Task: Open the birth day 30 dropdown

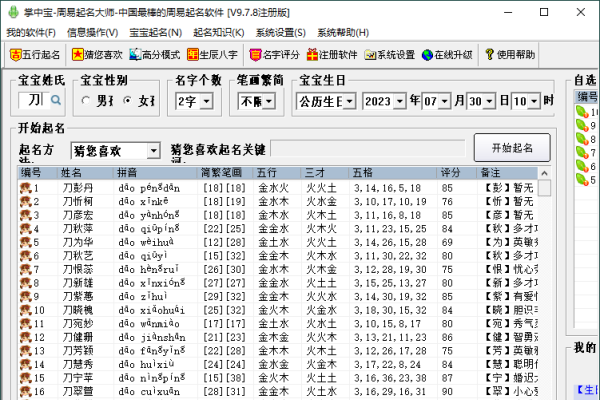Action: point(489,101)
